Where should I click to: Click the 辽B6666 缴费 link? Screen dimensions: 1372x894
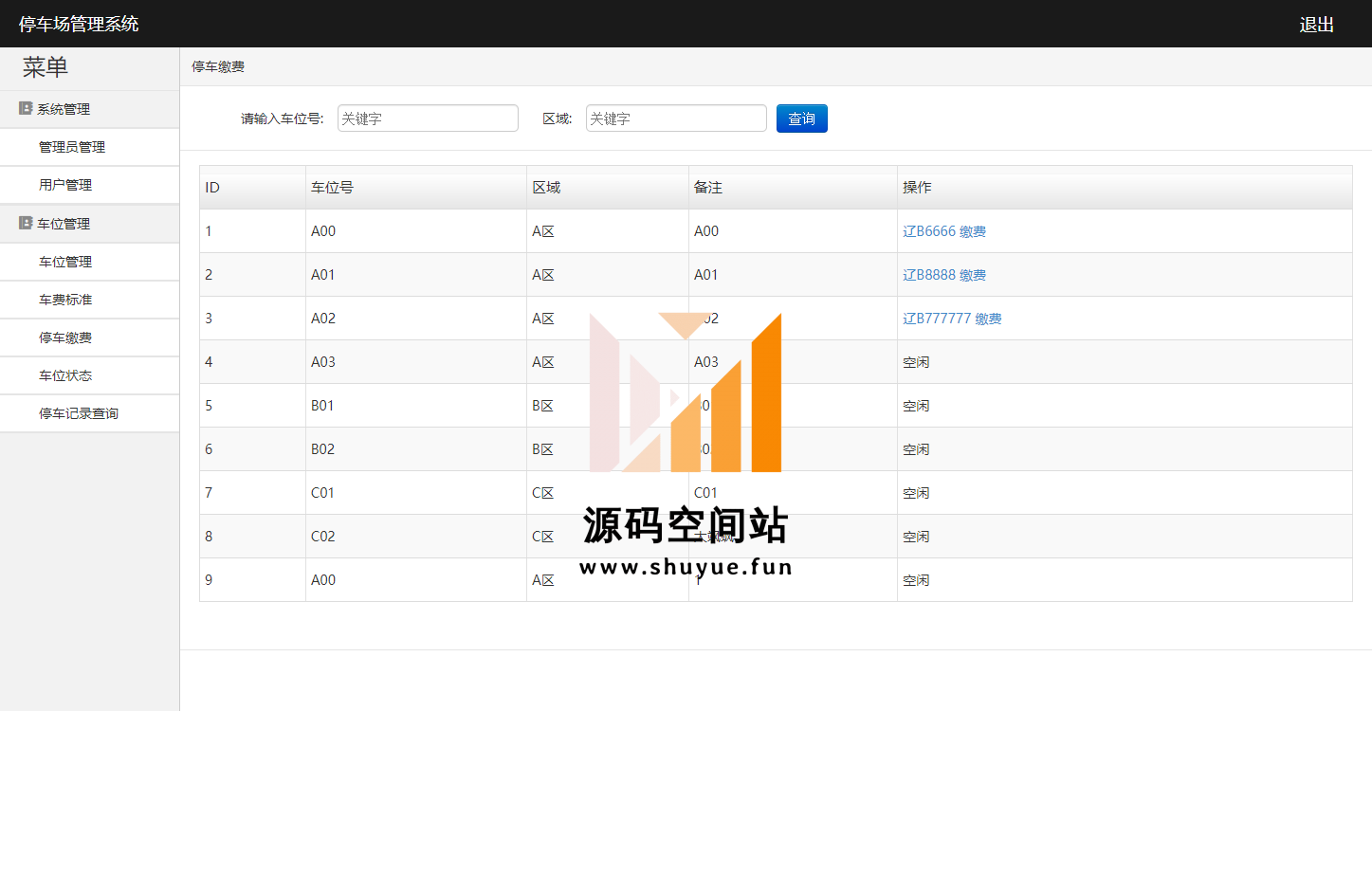coord(943,231)
